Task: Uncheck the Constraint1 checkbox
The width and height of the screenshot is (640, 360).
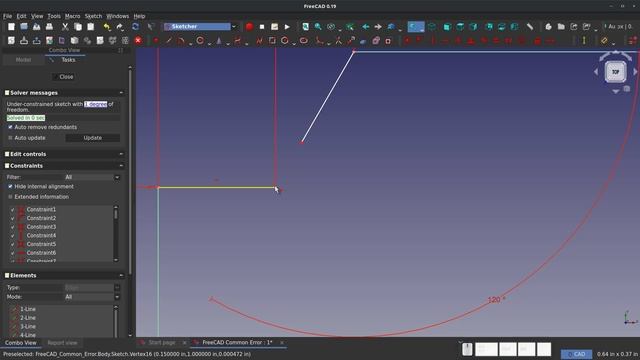Action: (x=12, y=209)
